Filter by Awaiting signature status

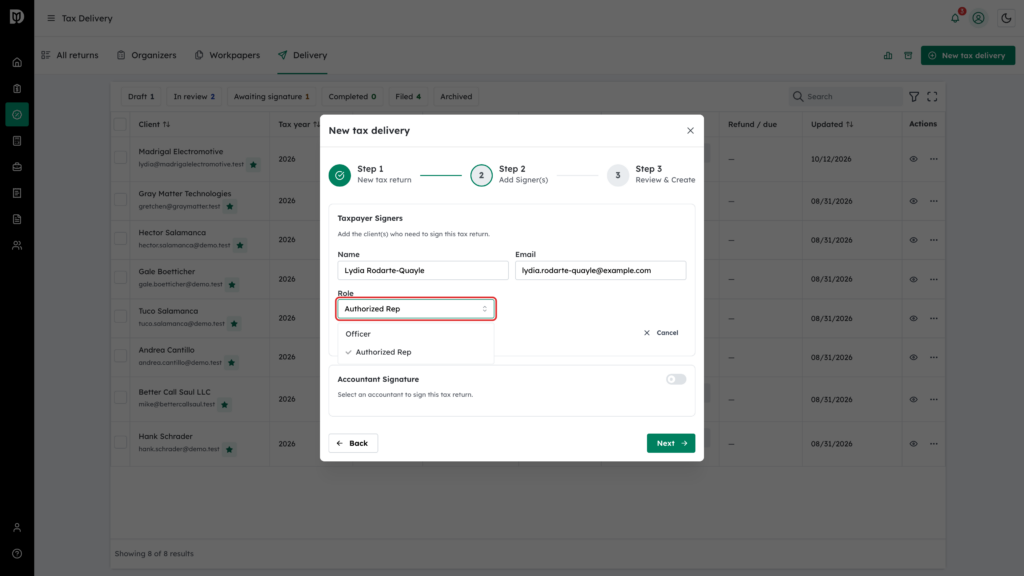272,97
